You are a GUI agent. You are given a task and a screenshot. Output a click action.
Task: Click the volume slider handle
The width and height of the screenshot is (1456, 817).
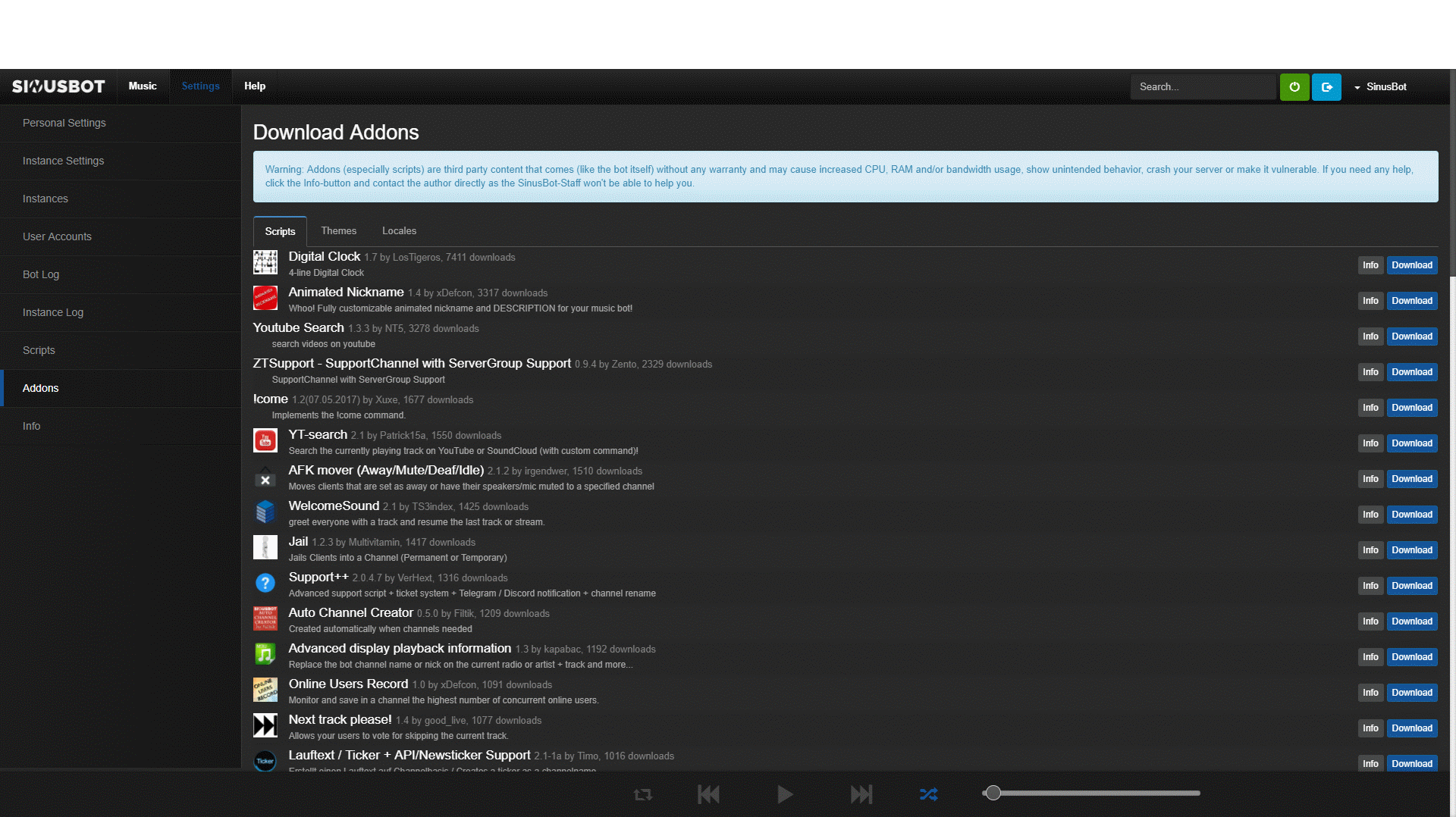993,794
